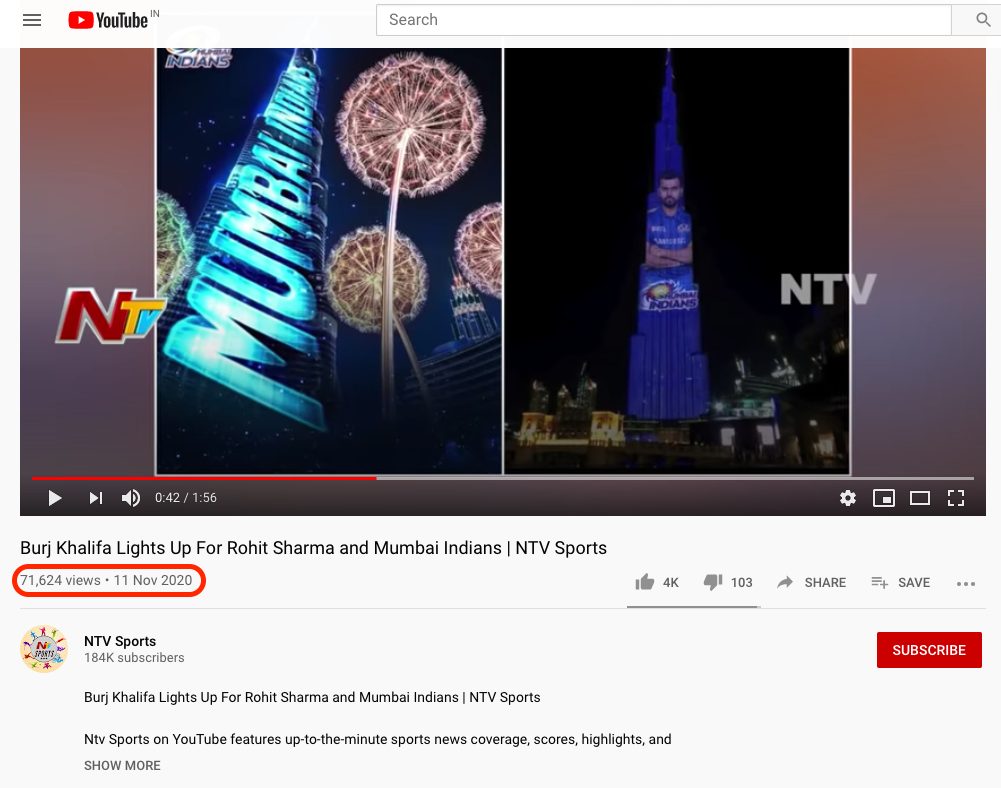Seek on the video progress bar

tap(503, 478)
